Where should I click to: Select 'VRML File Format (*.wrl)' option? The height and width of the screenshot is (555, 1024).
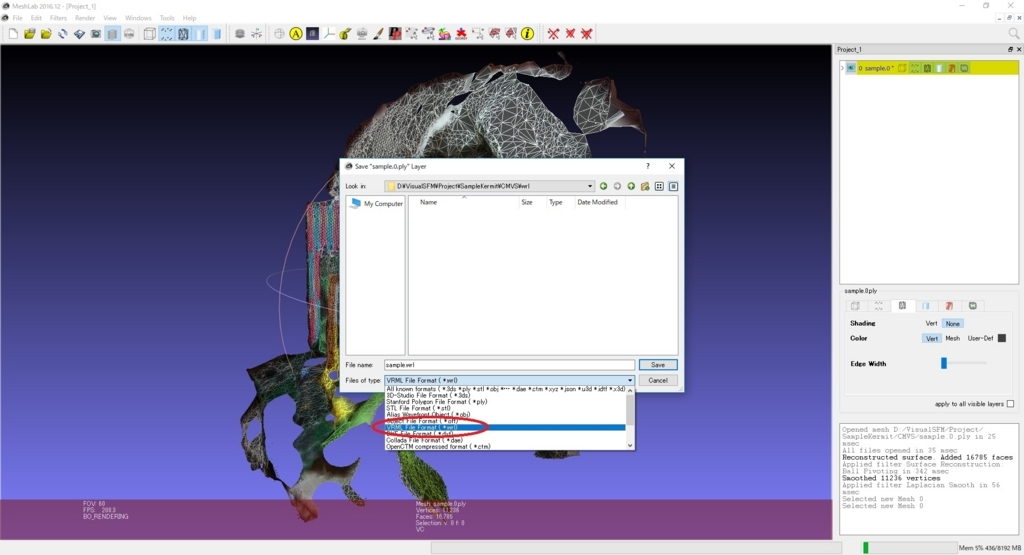[505, 428]
